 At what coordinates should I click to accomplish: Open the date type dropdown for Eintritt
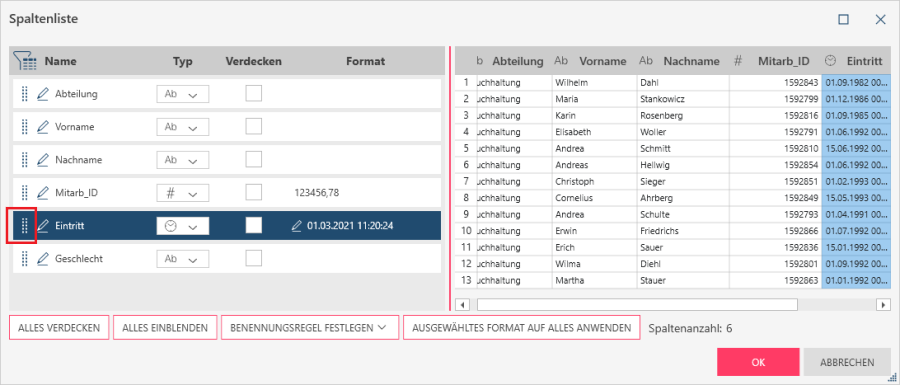tap(183, 226)
